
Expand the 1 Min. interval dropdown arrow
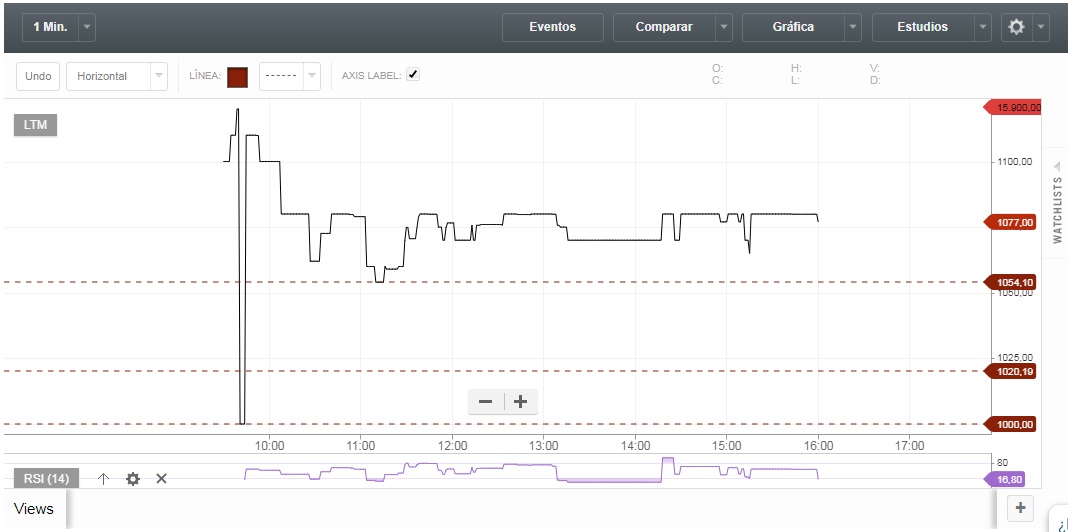point(87,27)
